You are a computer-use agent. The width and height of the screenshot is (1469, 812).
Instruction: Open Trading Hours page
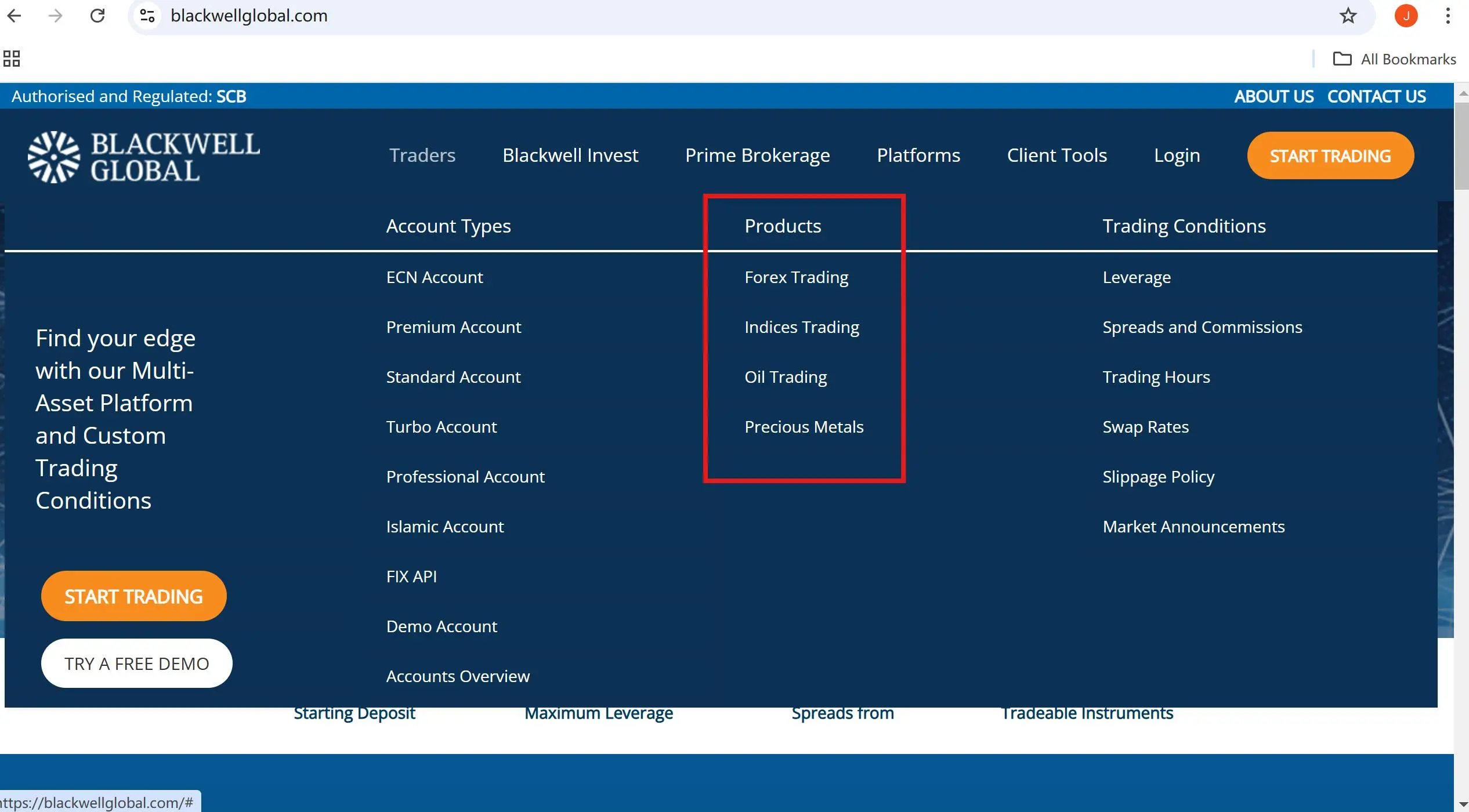1156,377
